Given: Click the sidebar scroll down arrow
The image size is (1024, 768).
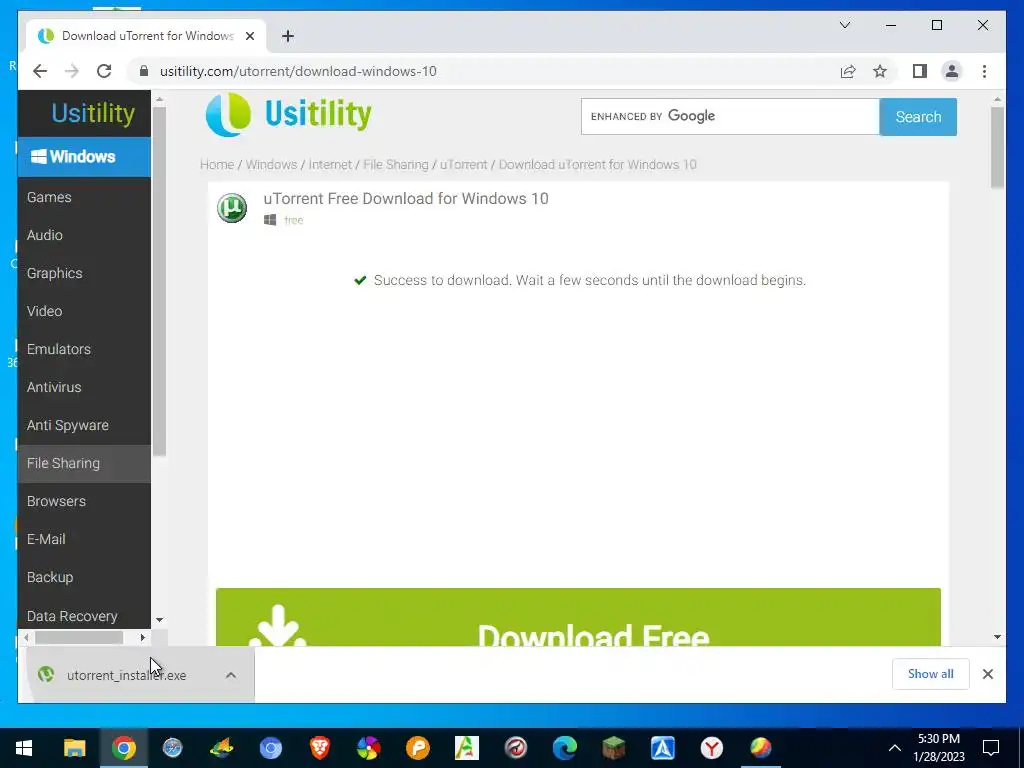Looking at the screenshot, I should (x=159, y=620).
